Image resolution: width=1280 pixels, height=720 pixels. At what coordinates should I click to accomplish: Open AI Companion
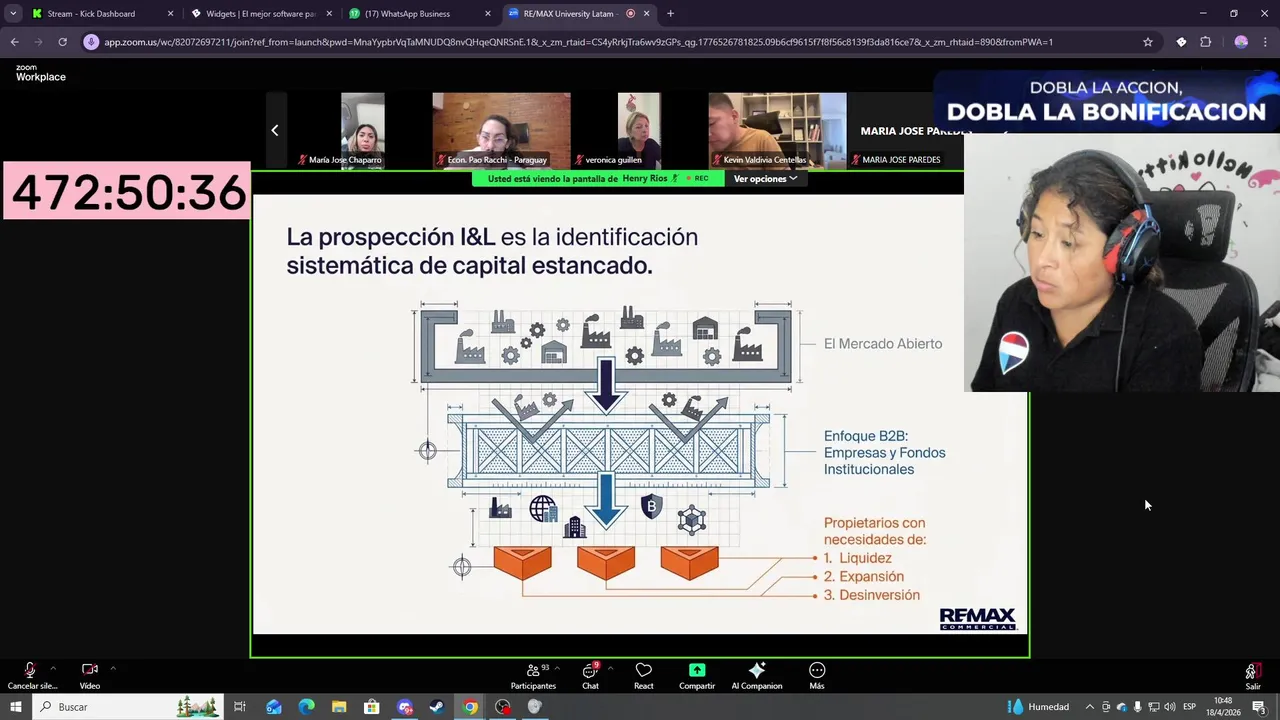757,675
